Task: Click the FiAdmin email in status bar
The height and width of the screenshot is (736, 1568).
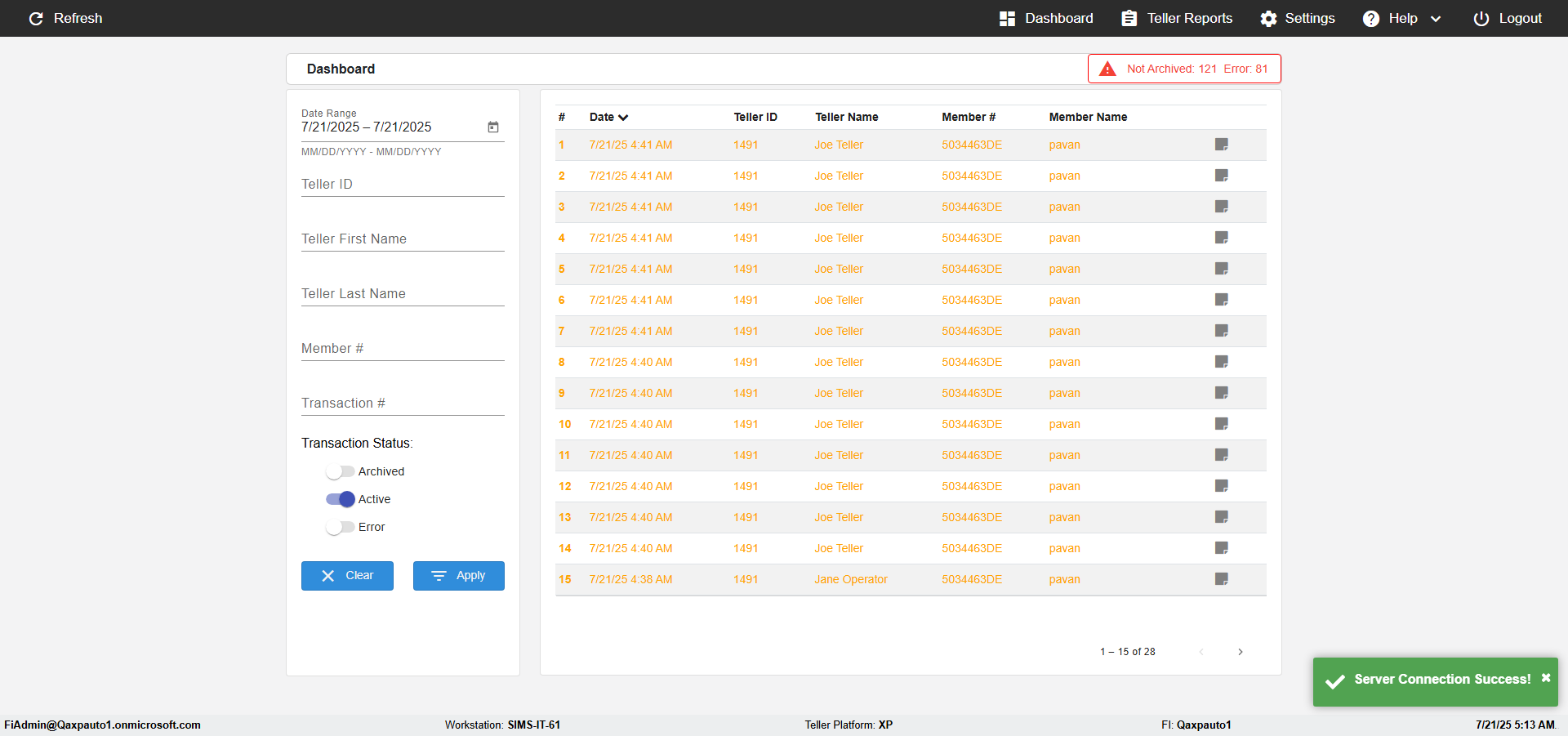Action: [103, 725]
